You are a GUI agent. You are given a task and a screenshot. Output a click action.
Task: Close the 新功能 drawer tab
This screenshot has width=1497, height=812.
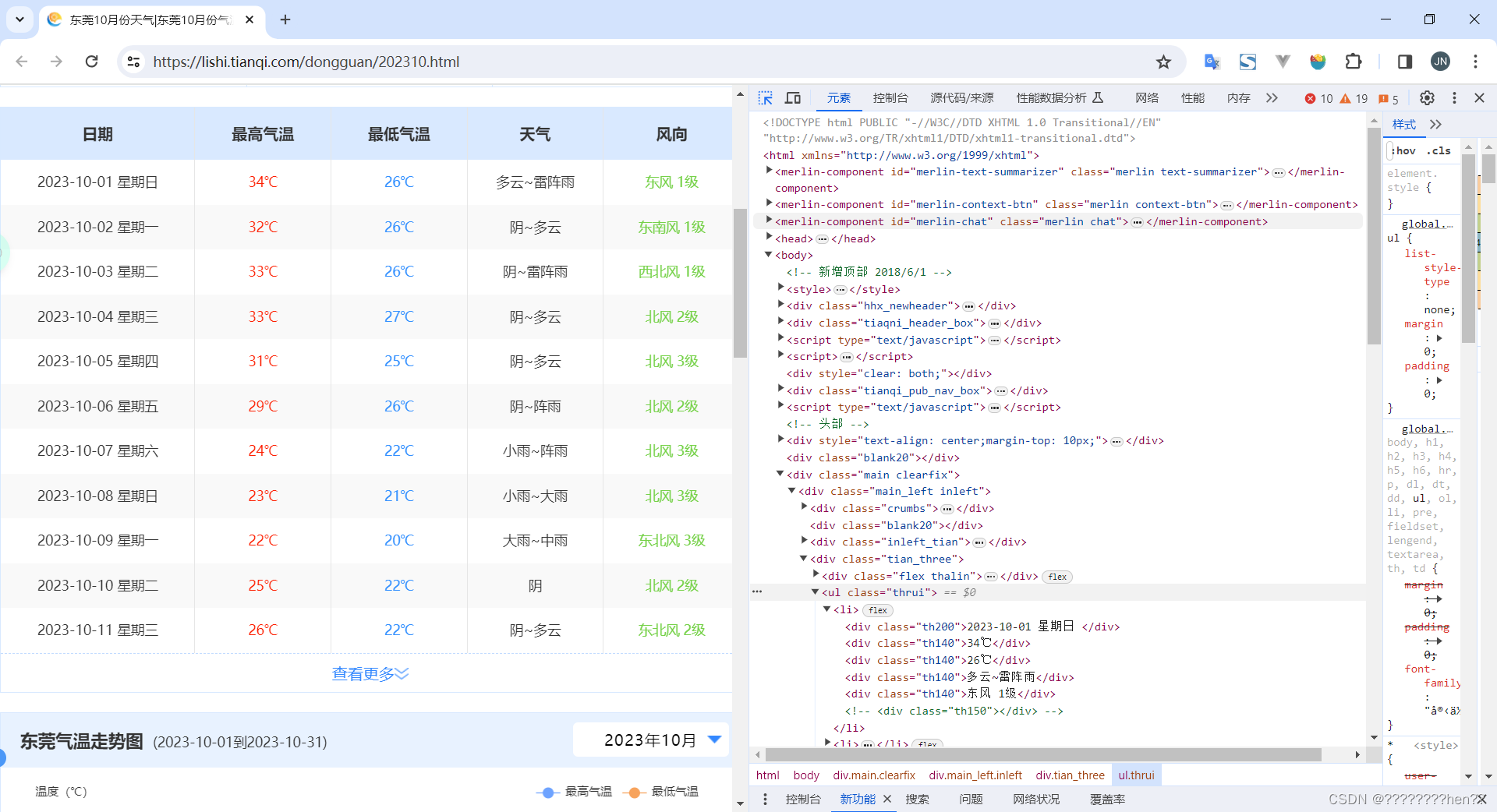887,799
